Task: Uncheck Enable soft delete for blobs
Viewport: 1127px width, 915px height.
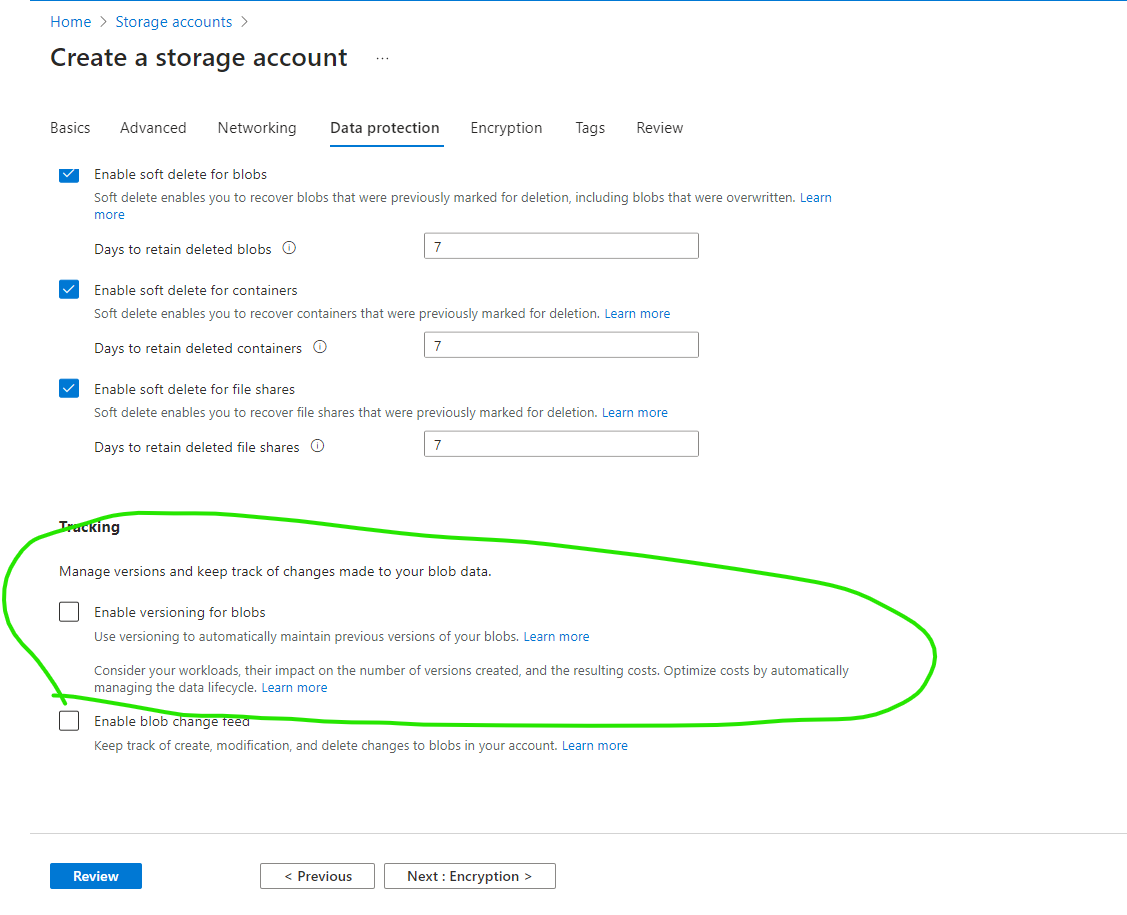Action: coord(69,175)
